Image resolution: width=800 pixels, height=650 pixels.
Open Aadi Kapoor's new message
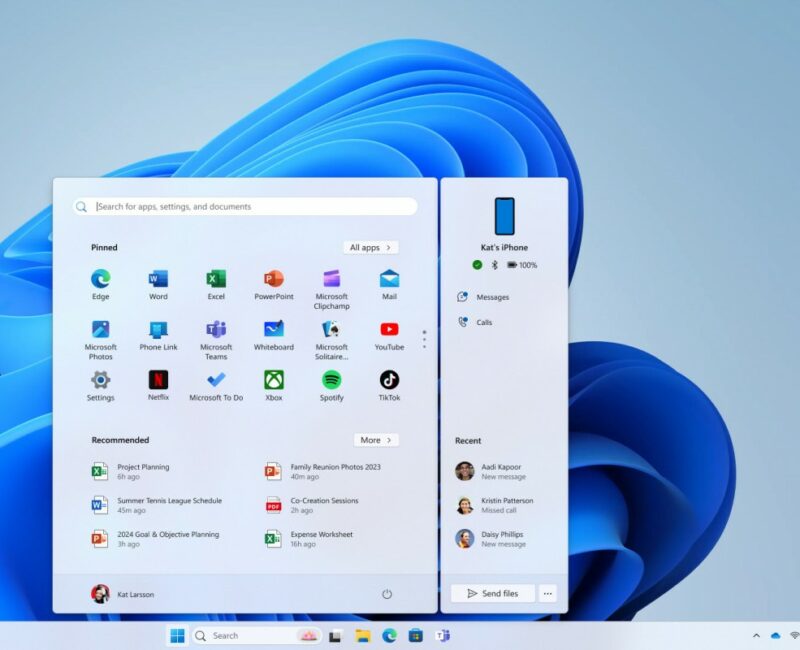click(490, 471)
